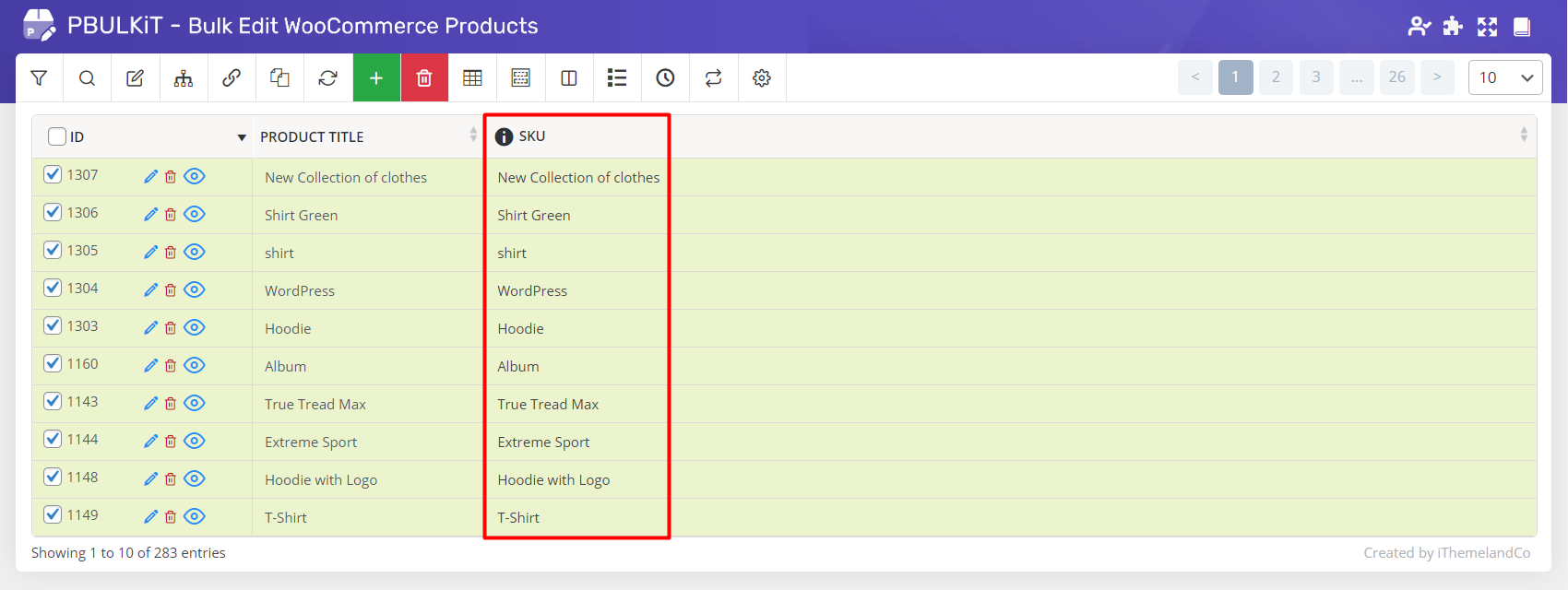This screenshot has width=1568, height=590.
Task: Click the pencil edit icon for product 1306
Action: pyautogui.click(x=150, y=214)
